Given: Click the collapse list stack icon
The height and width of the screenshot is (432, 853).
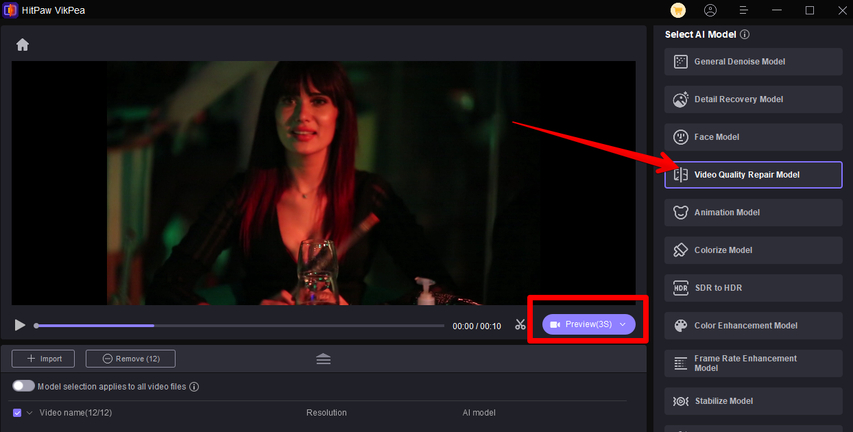Looking at the screenshot, I should click(323, 359).
